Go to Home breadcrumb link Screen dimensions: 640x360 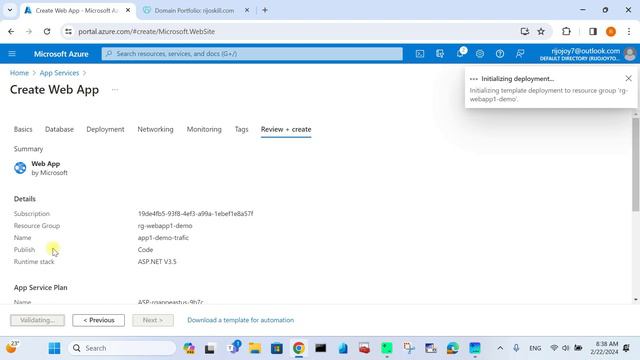[19, 73]
